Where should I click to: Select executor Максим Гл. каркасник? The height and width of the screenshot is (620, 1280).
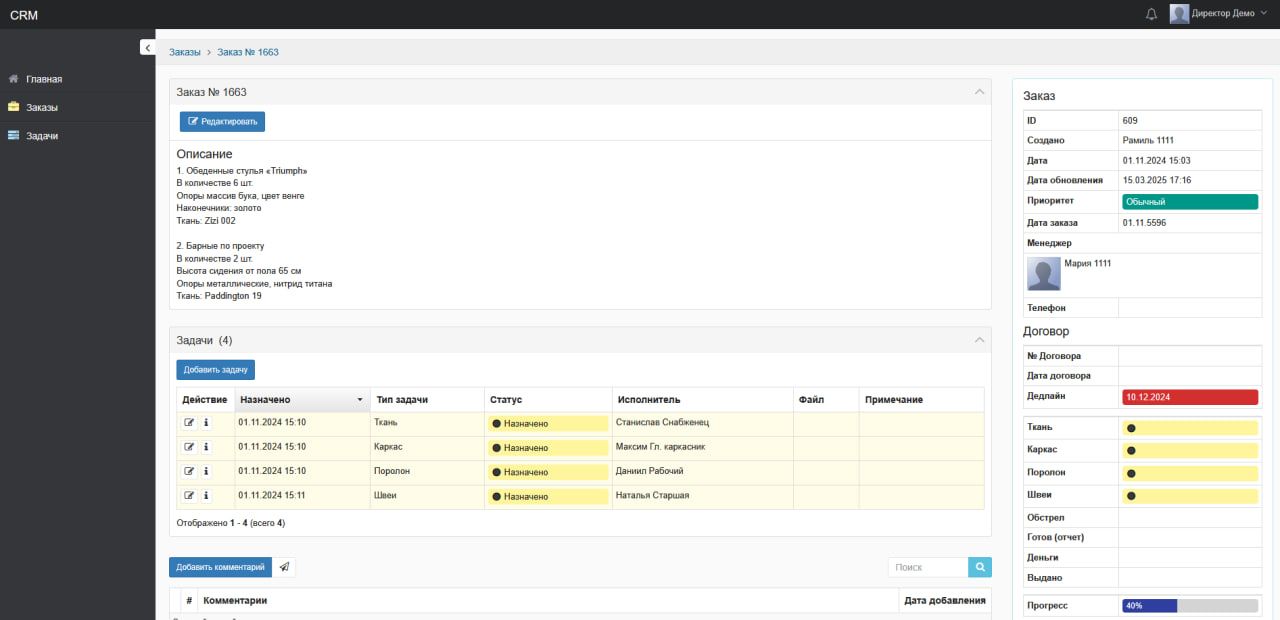[661, 447]
